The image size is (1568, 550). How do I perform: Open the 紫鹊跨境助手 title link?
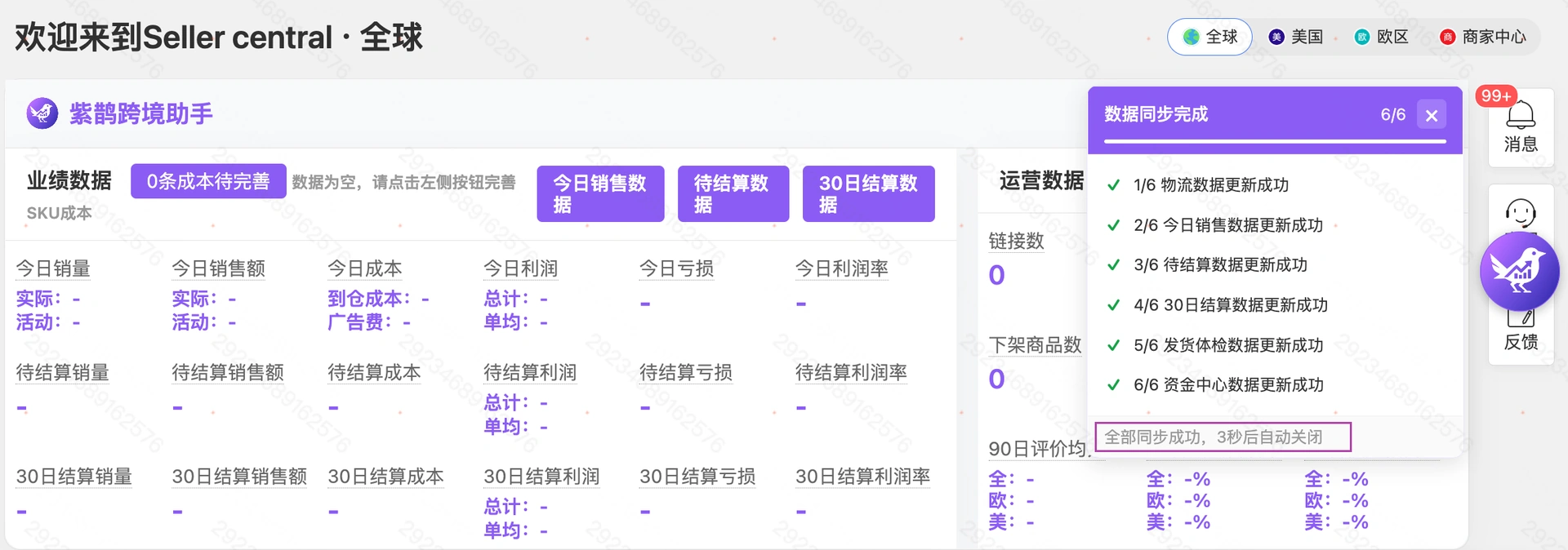(141, 113)
